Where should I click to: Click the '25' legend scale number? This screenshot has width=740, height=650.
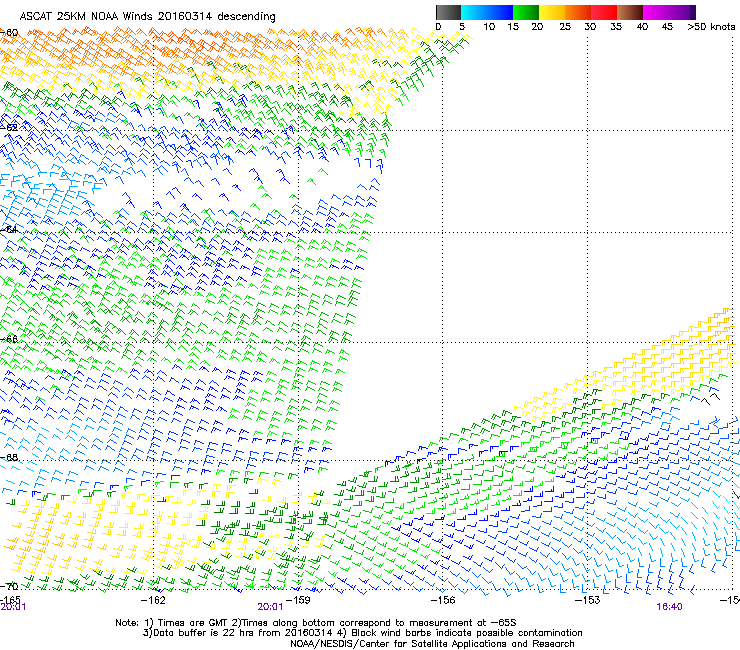(x=565, y=27)
